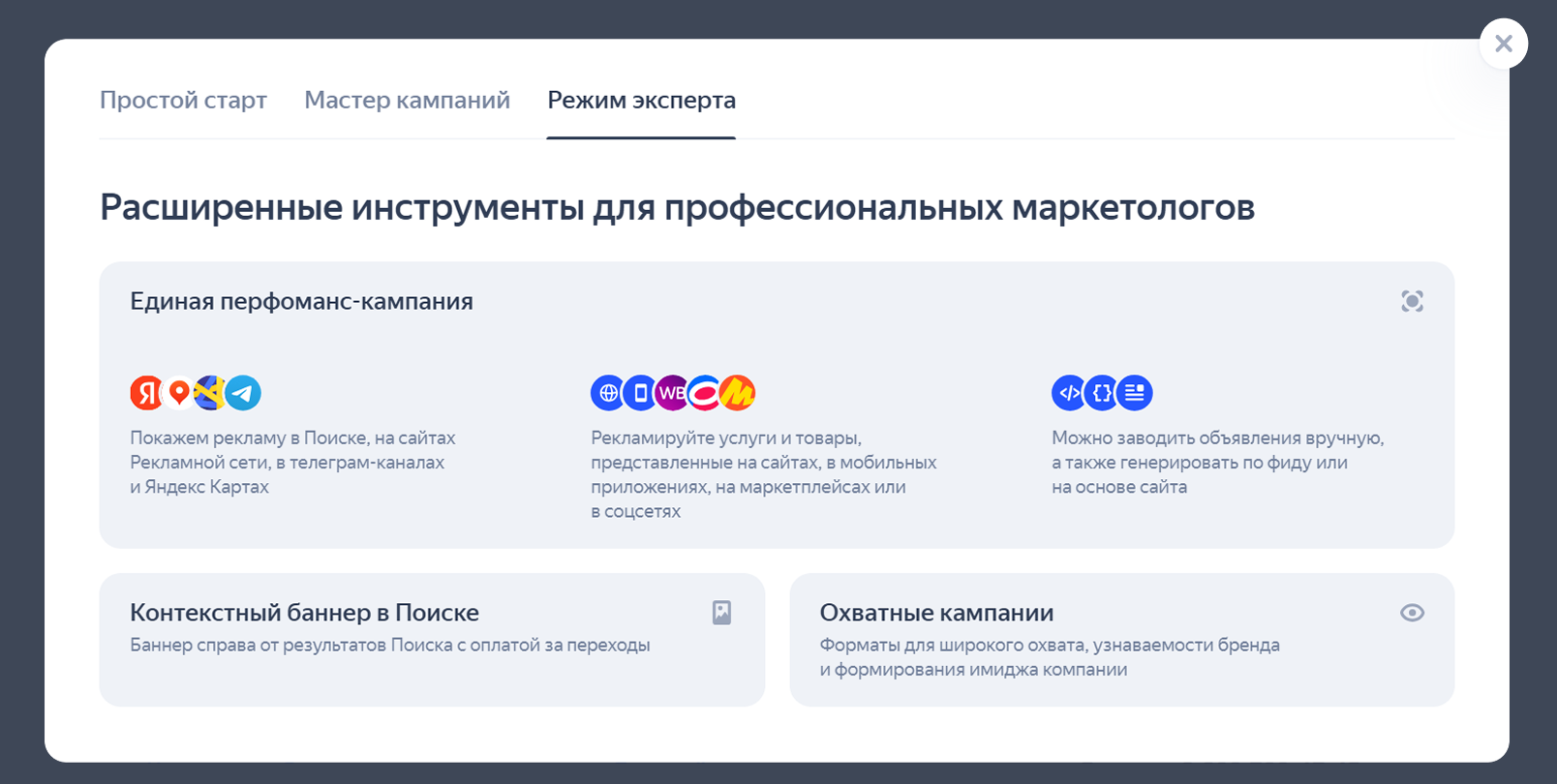Image resolution: width=1557 pixels, height=784 pixels.
Task: Click the target icon on performance campaign card
Action: [1412, 301]
